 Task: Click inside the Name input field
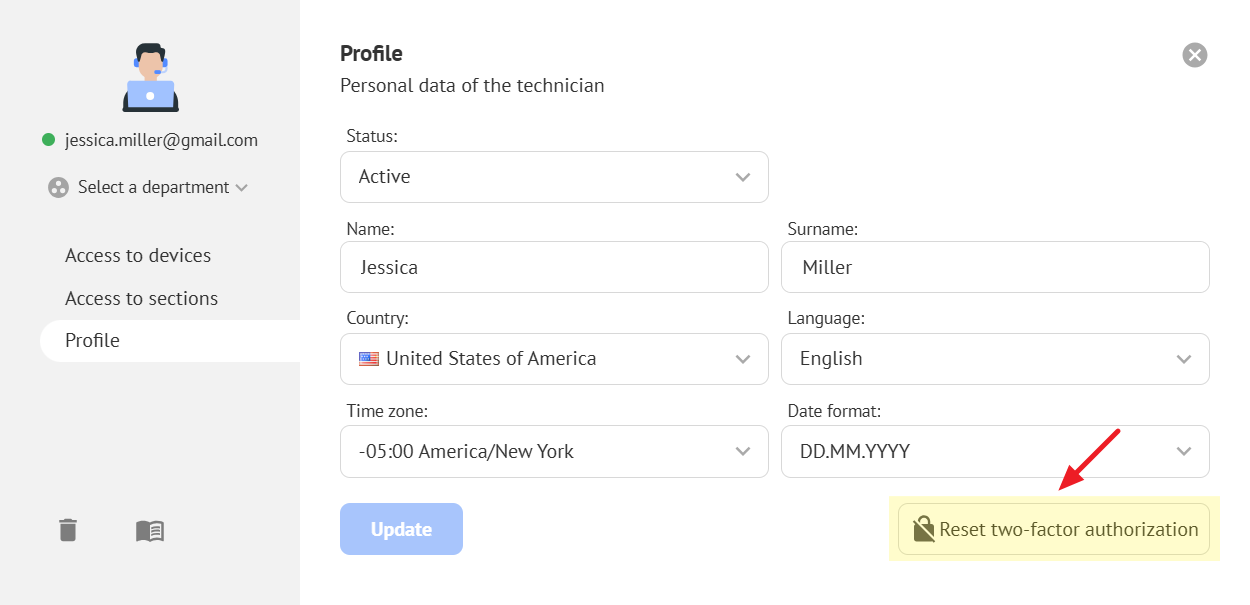[554, 268]
